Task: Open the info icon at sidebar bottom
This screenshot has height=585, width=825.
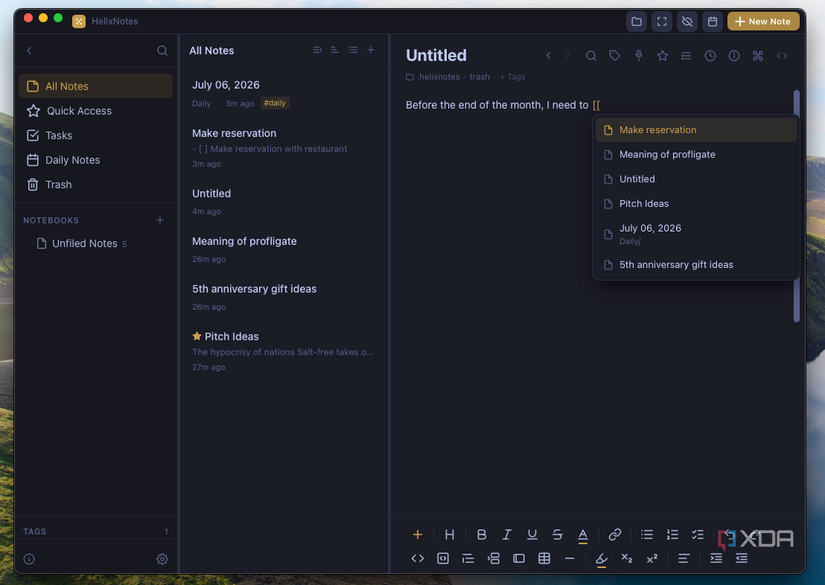Action: click(x=29, y=559)
